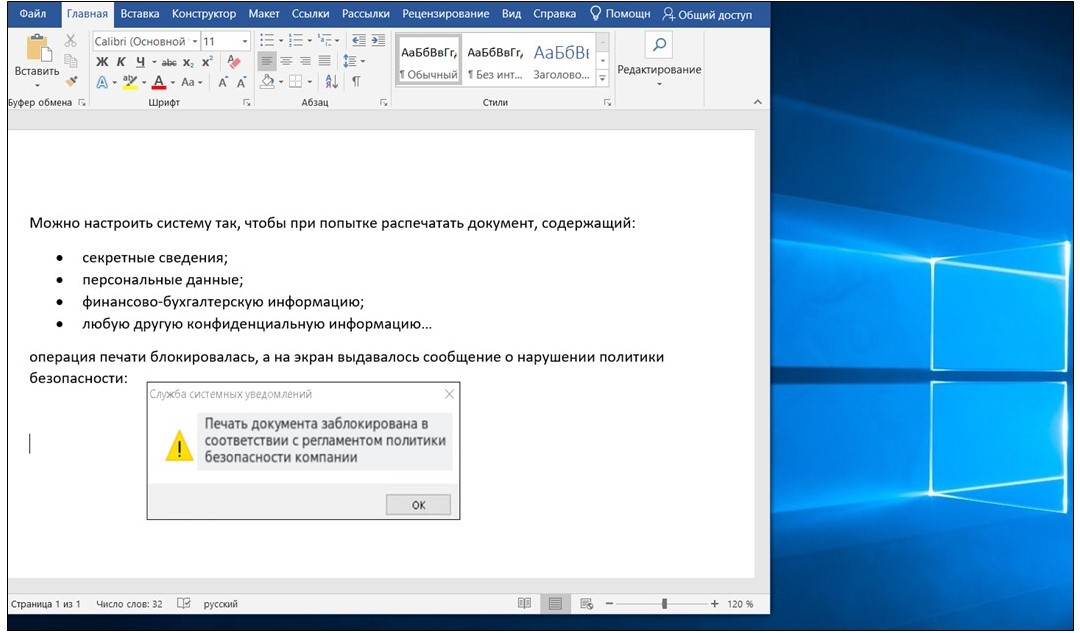Viewport: 1080px width, 633px height.
Task: Switch to Web Layout view icon
Action: (587, 604)
